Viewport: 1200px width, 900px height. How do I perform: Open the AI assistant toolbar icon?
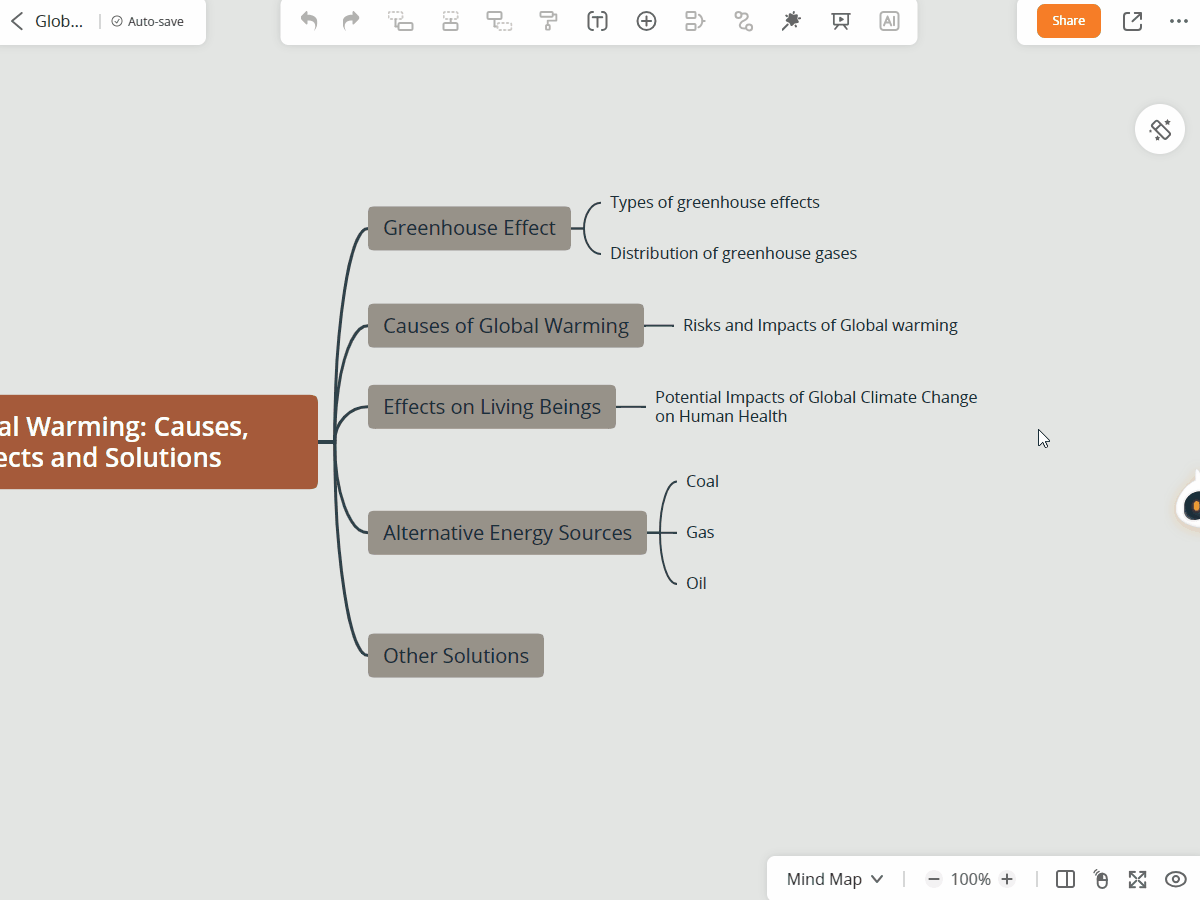889,21
